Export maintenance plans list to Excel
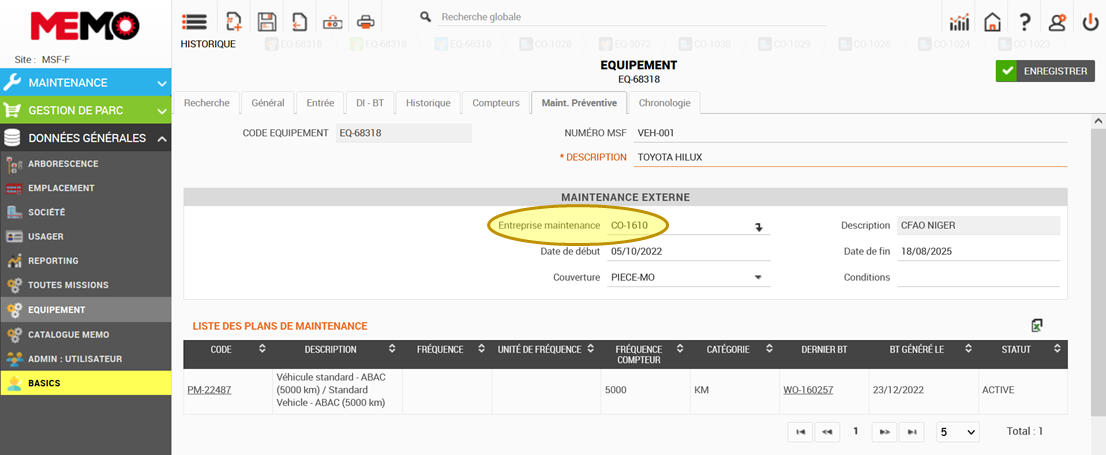1106x455 pixels. click(1038, 325)
